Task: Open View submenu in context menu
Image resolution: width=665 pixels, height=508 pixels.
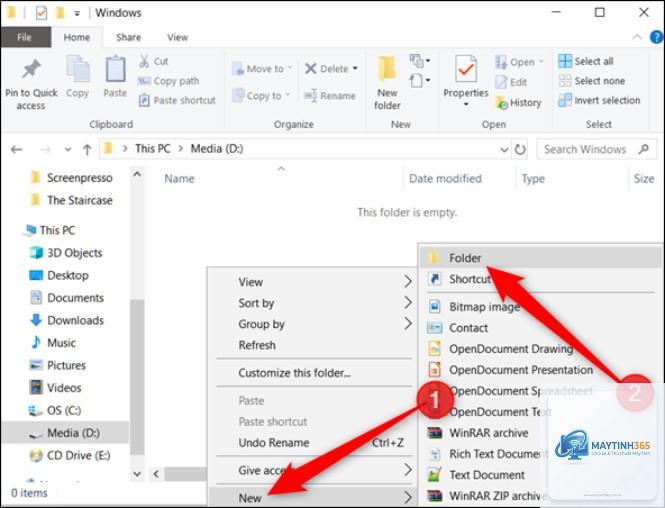Action: pyautogui.click(x=313, y=282)
